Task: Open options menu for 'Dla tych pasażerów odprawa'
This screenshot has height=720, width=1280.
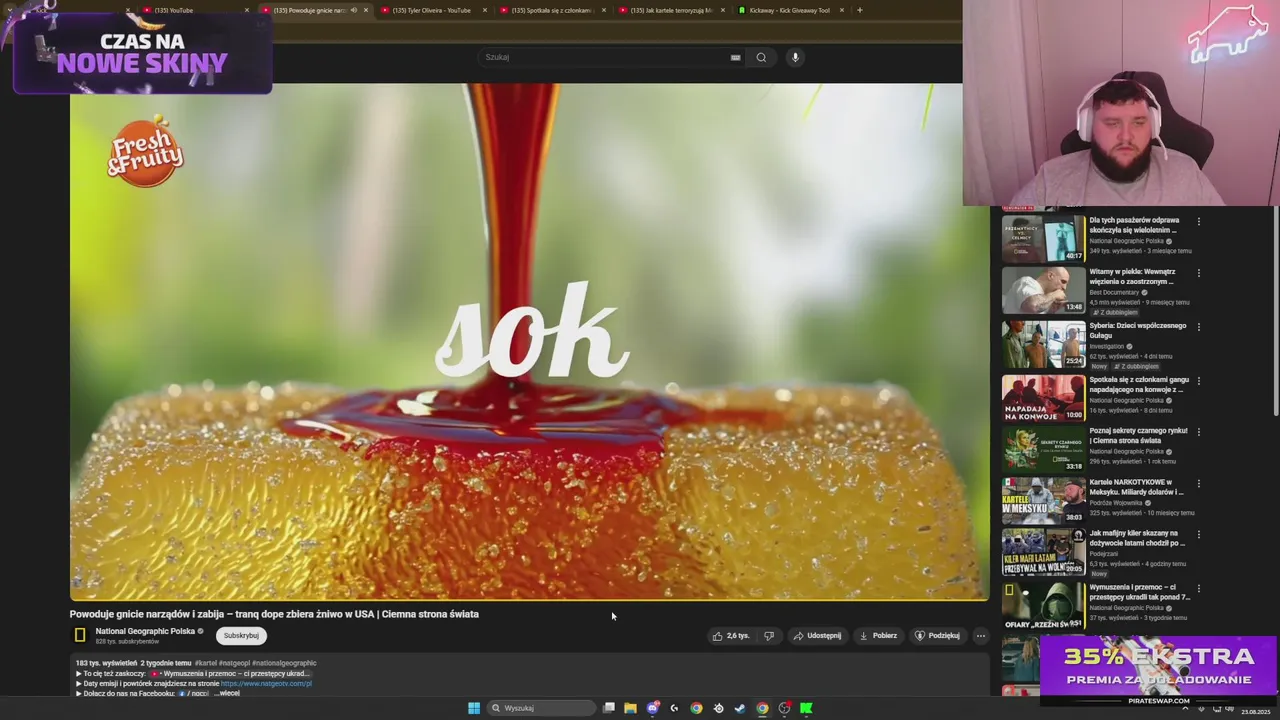Action: click(1198, 222)
